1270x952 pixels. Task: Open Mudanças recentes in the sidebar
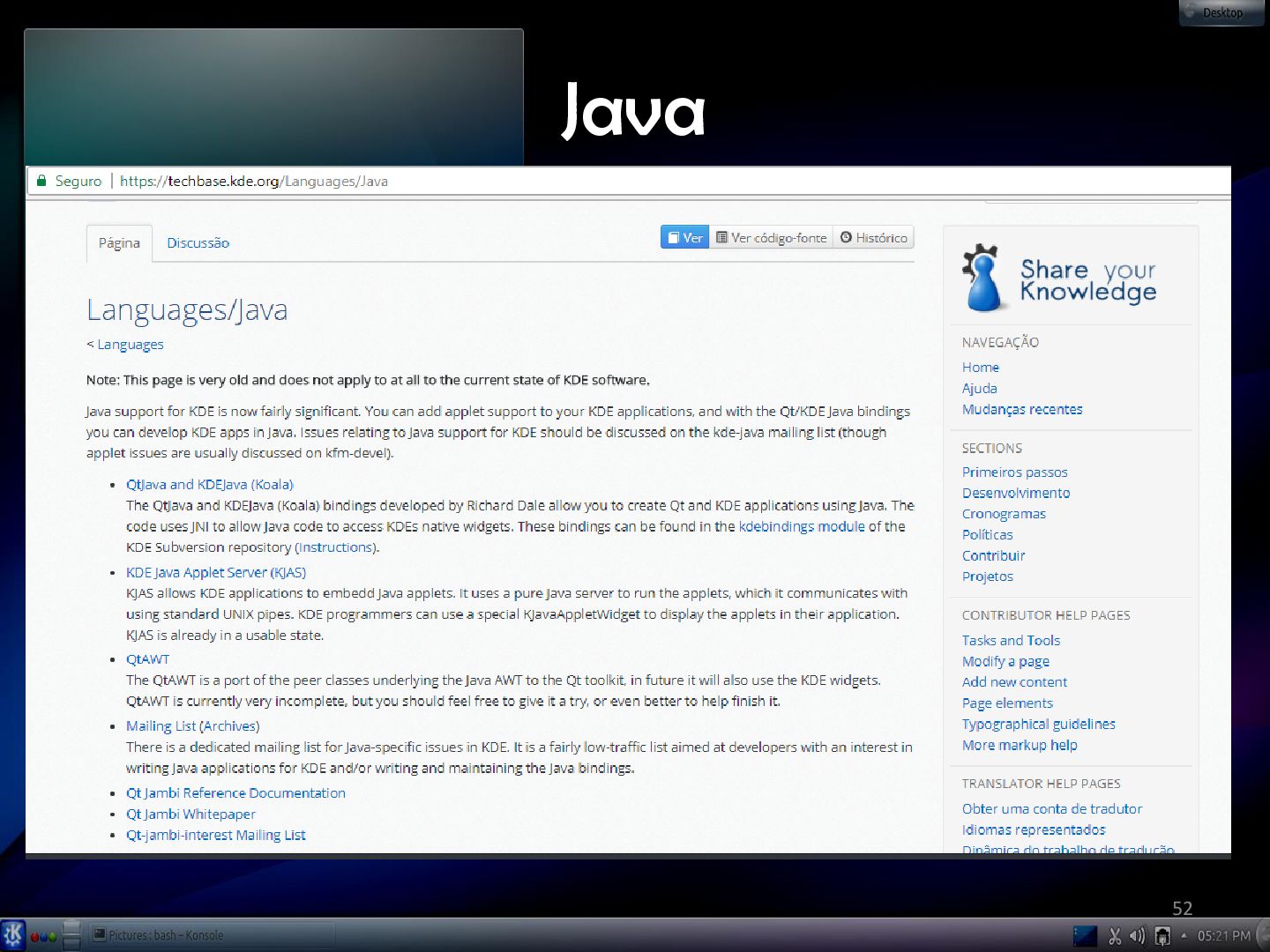(x=1022, y=410)
